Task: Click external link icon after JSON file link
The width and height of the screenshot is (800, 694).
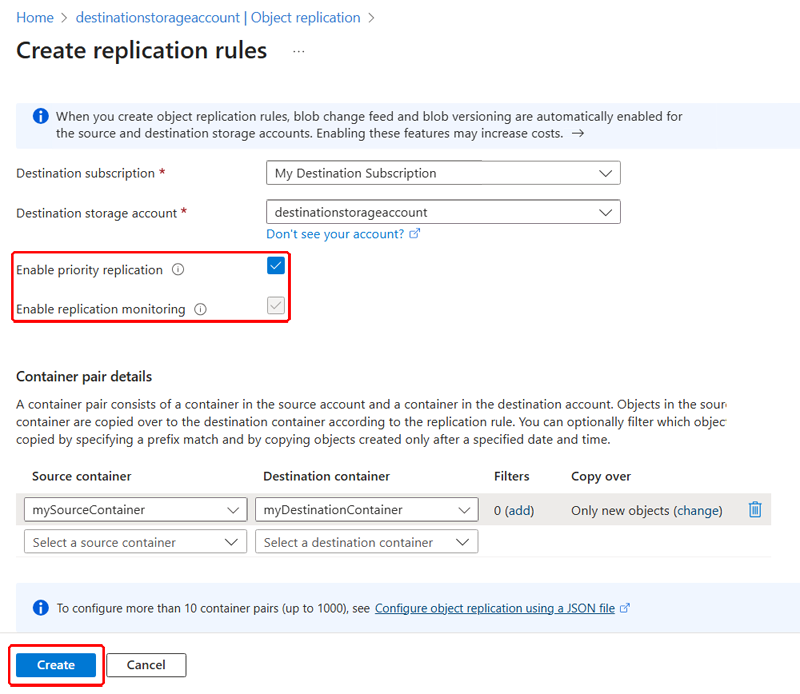Action: click(624, 608)
